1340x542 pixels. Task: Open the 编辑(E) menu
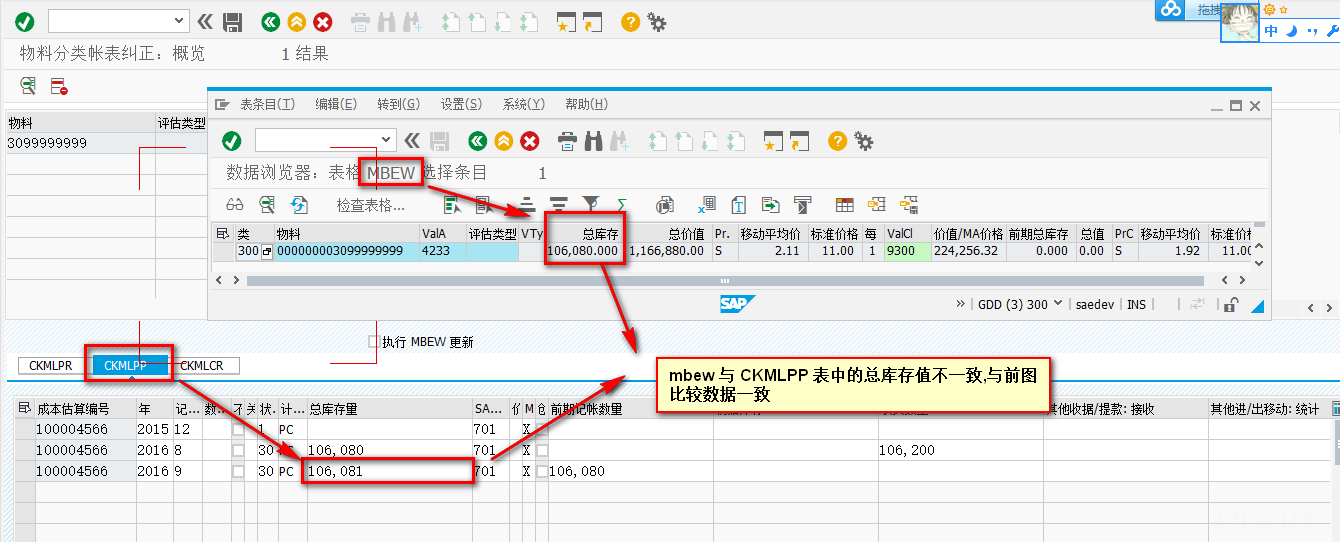tap(336, 104)
